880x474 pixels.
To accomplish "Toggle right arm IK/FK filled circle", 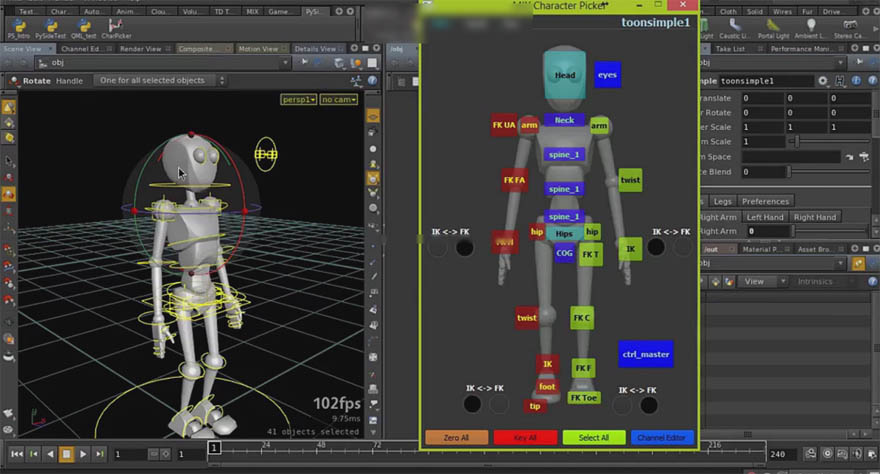I will pos(656,247).
